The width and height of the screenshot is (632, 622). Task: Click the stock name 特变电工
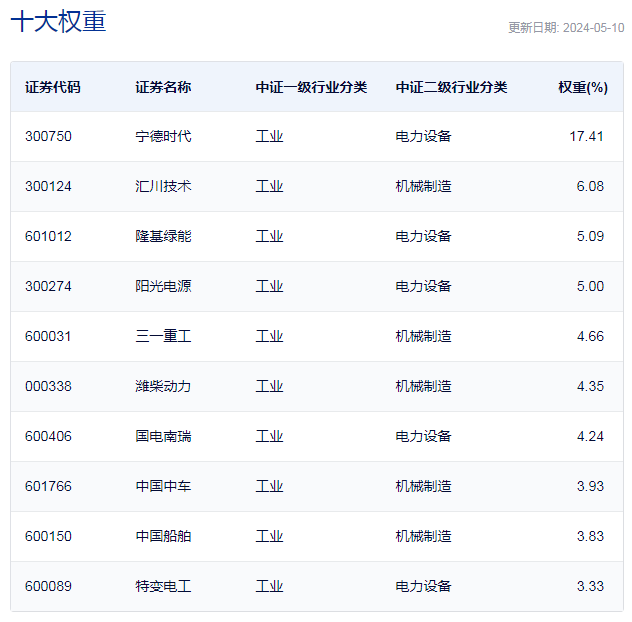point(163,586)
